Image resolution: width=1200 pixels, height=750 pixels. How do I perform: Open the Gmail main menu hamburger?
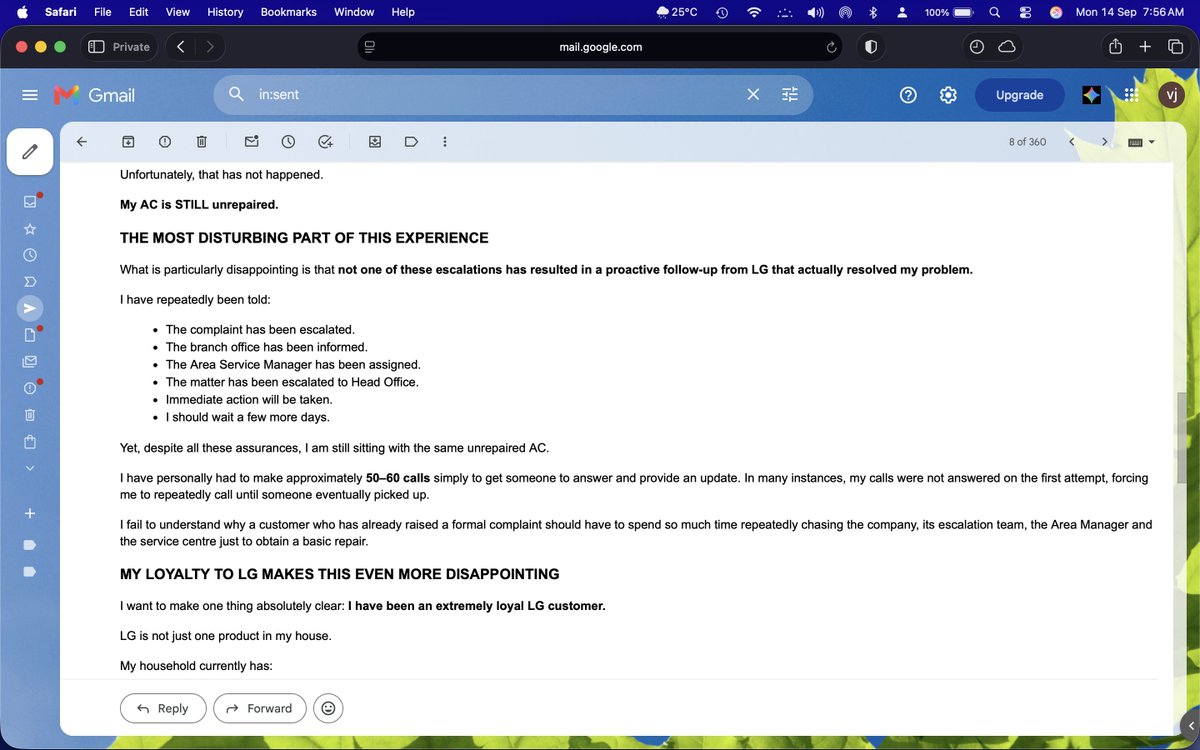point(30,95)
